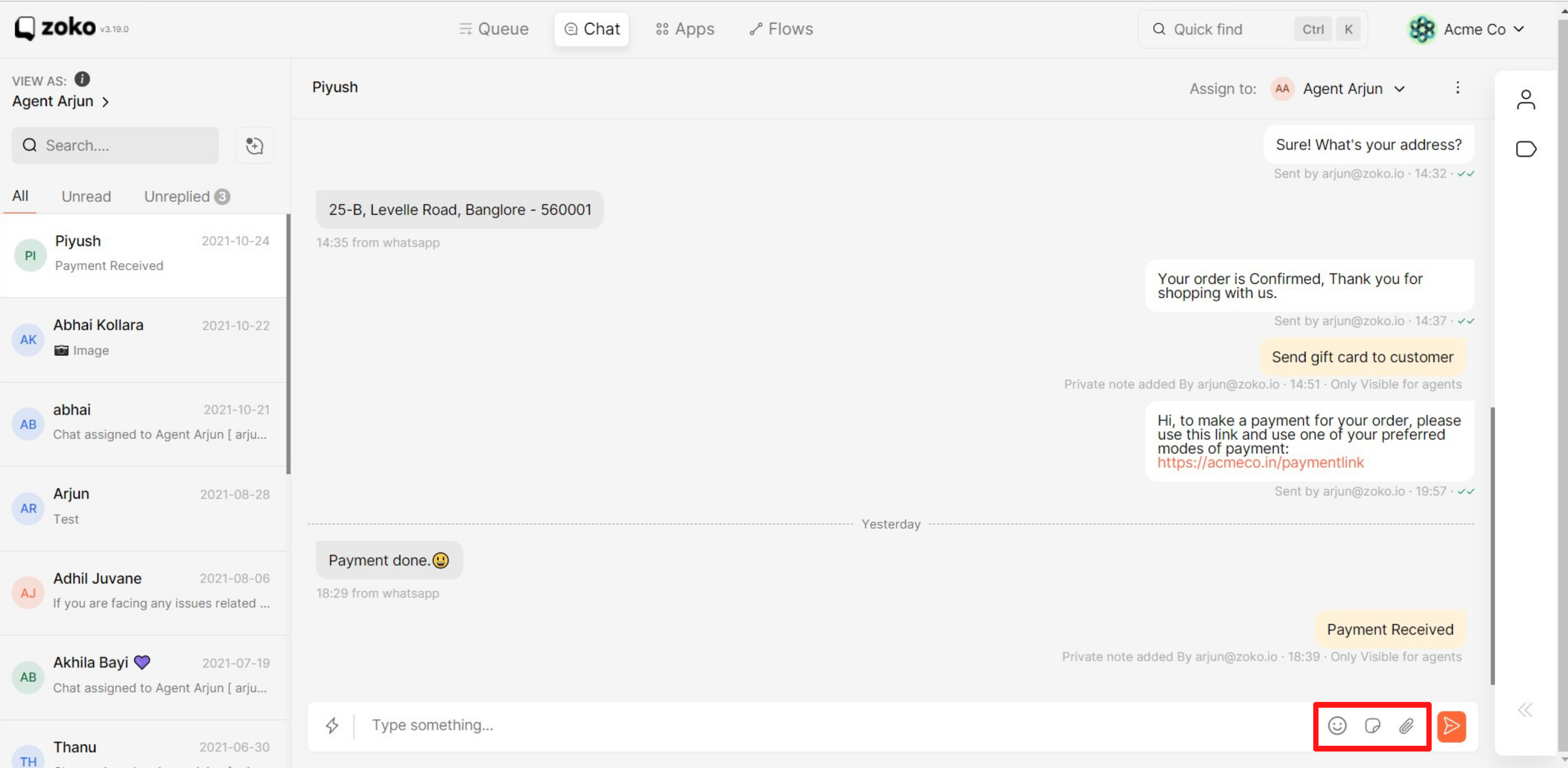Expand the right panel double-chevron

point(1525,710)
